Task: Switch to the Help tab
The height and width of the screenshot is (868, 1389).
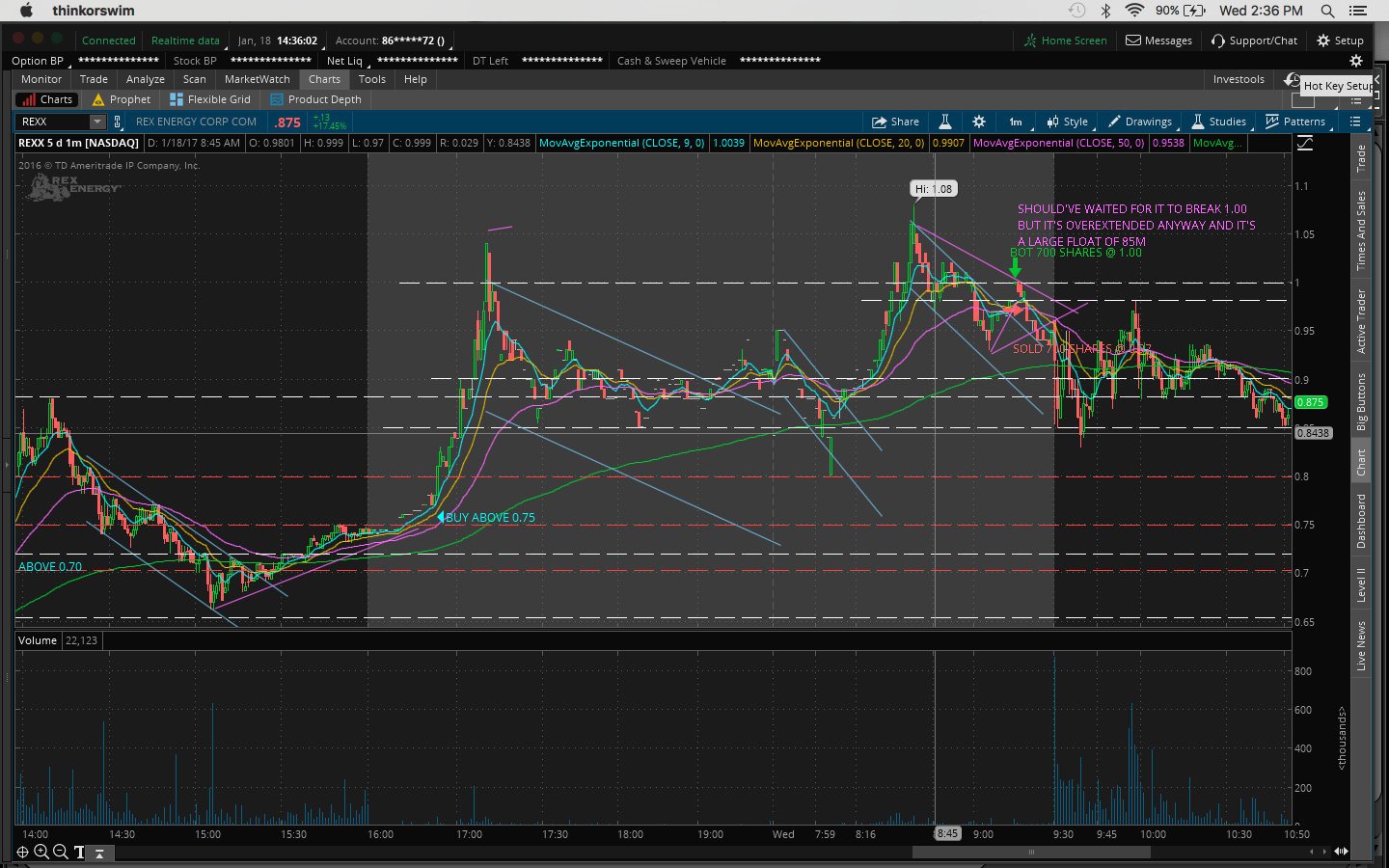Action: click(x=416, y=79)
